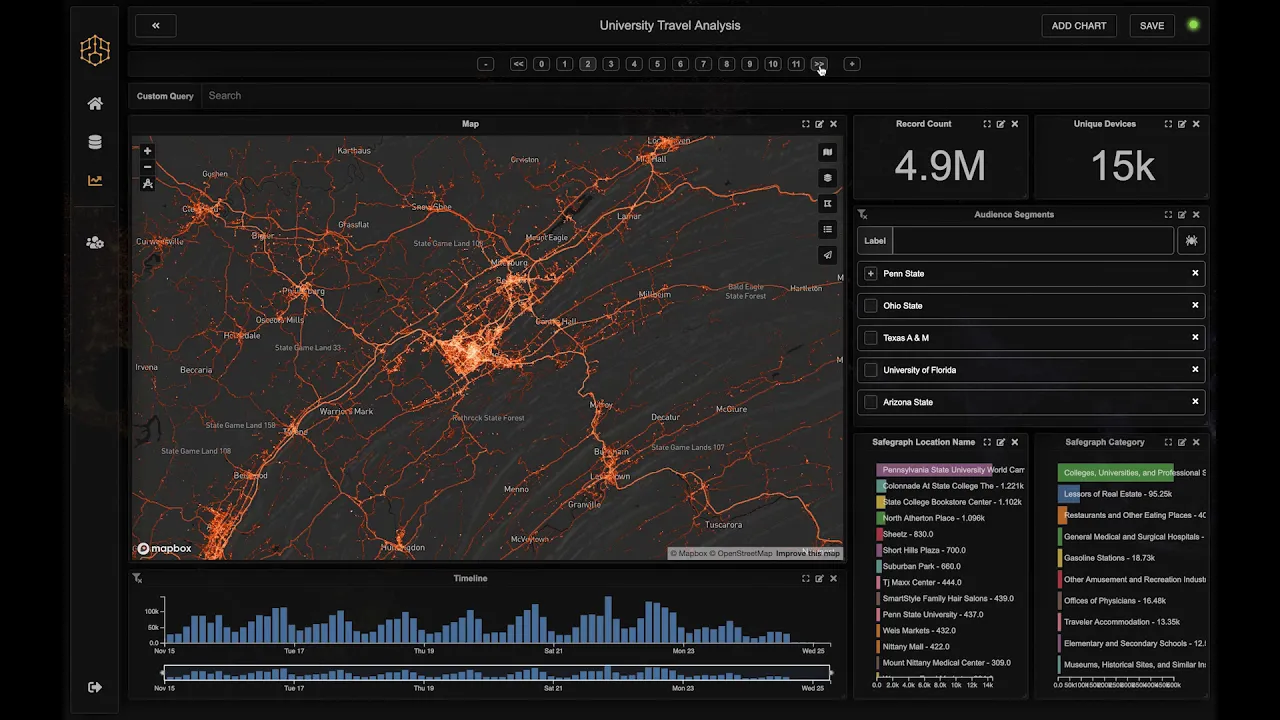The height and width of the screenshot is (720, 1280).
Task: Edit the Record Count panel
Action: coord(1001,124)
